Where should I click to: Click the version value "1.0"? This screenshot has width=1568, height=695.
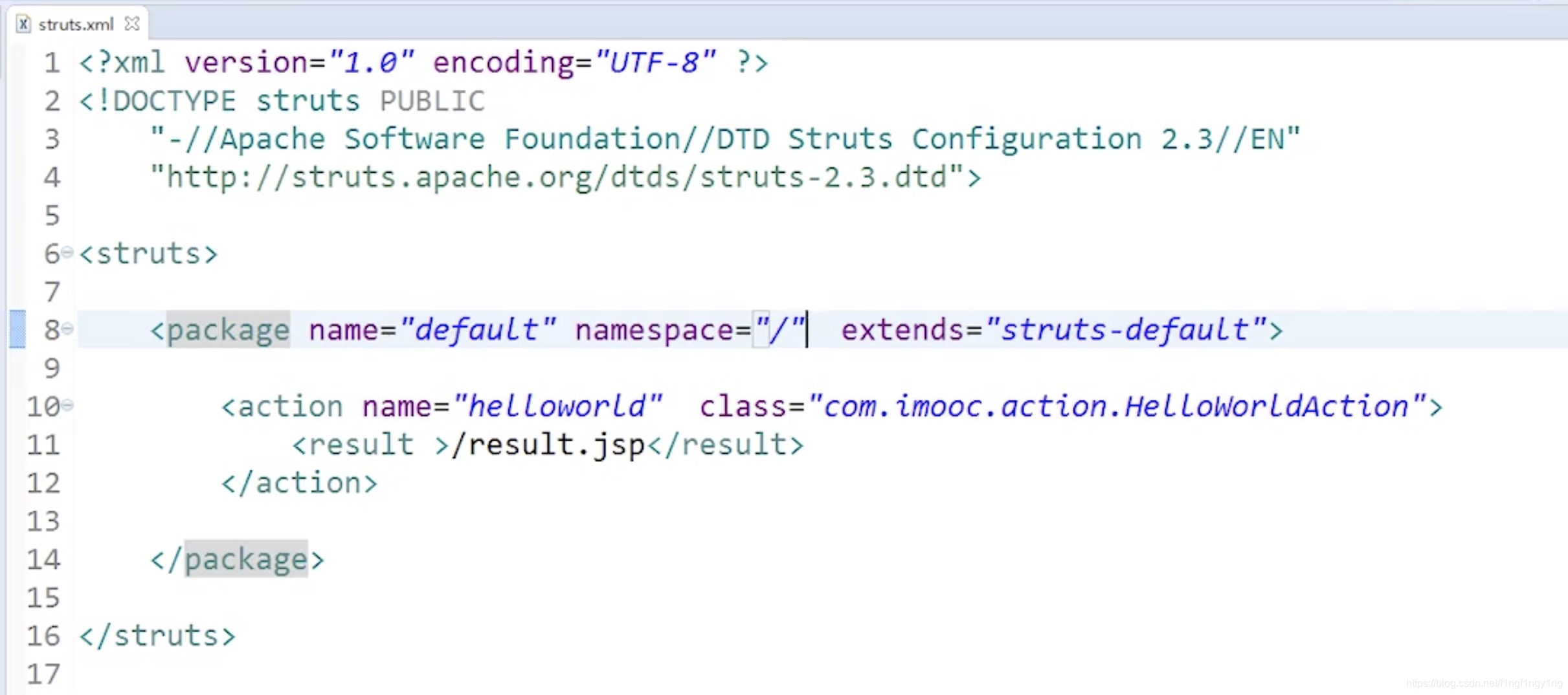pyautogui.click(x=371, y=63)
